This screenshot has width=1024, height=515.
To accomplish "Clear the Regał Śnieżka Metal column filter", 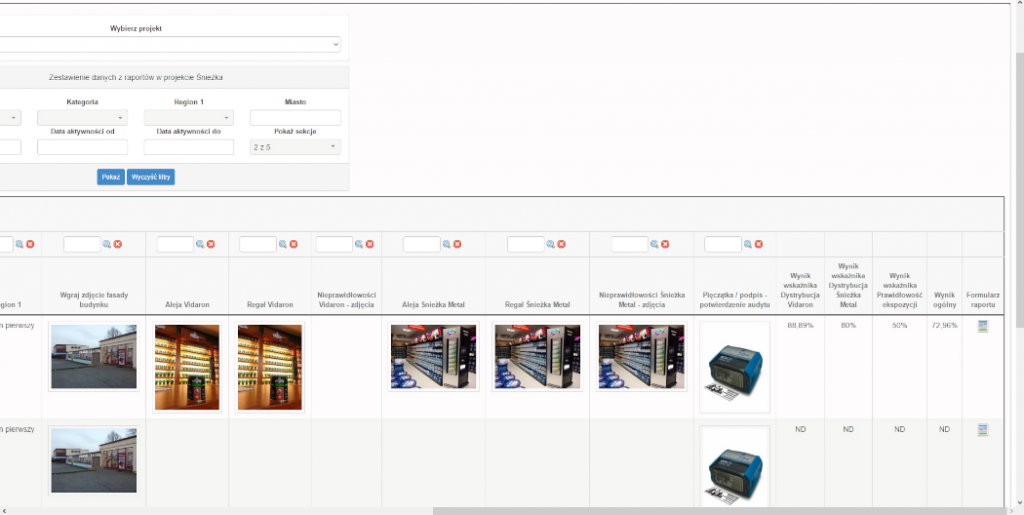I will tap(562, 244).
